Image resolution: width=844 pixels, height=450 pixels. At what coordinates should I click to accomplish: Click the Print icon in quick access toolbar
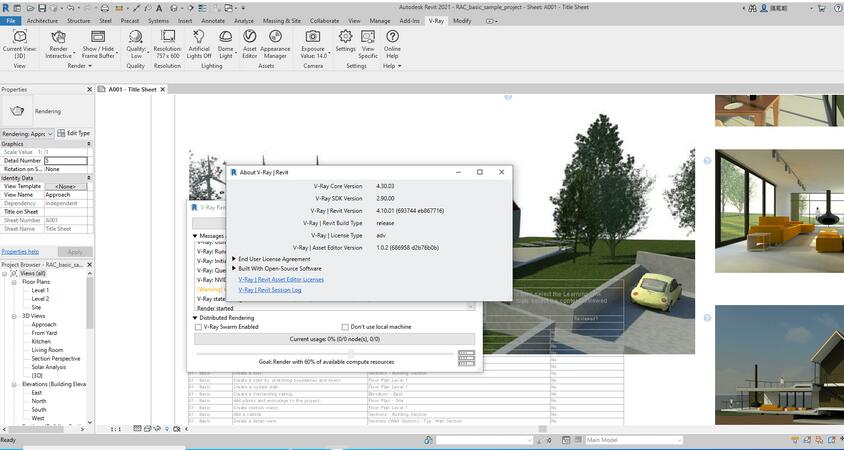pyautogui.click(x=105, y=8)
